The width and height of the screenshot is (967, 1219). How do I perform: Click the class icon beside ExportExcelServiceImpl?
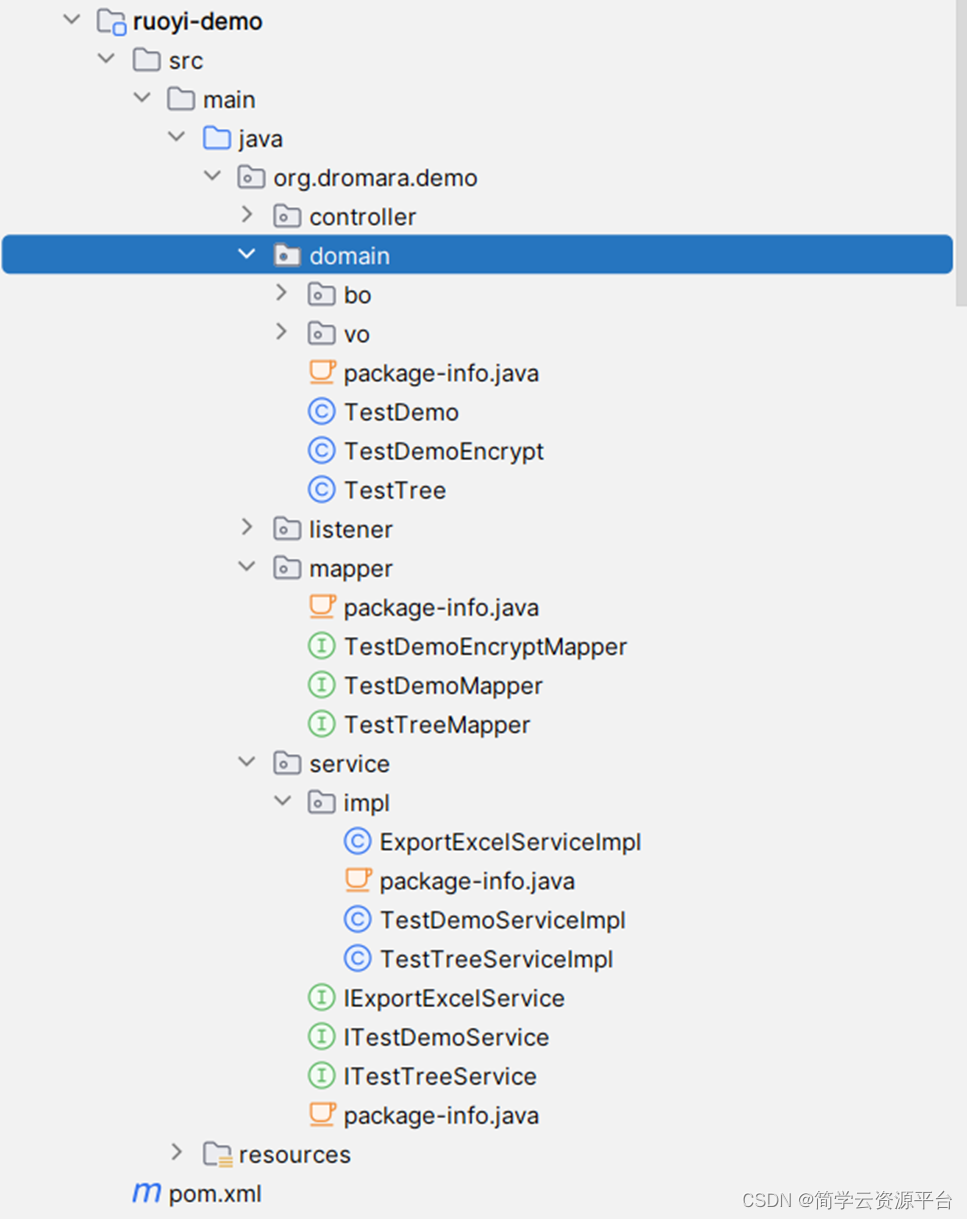357,841
